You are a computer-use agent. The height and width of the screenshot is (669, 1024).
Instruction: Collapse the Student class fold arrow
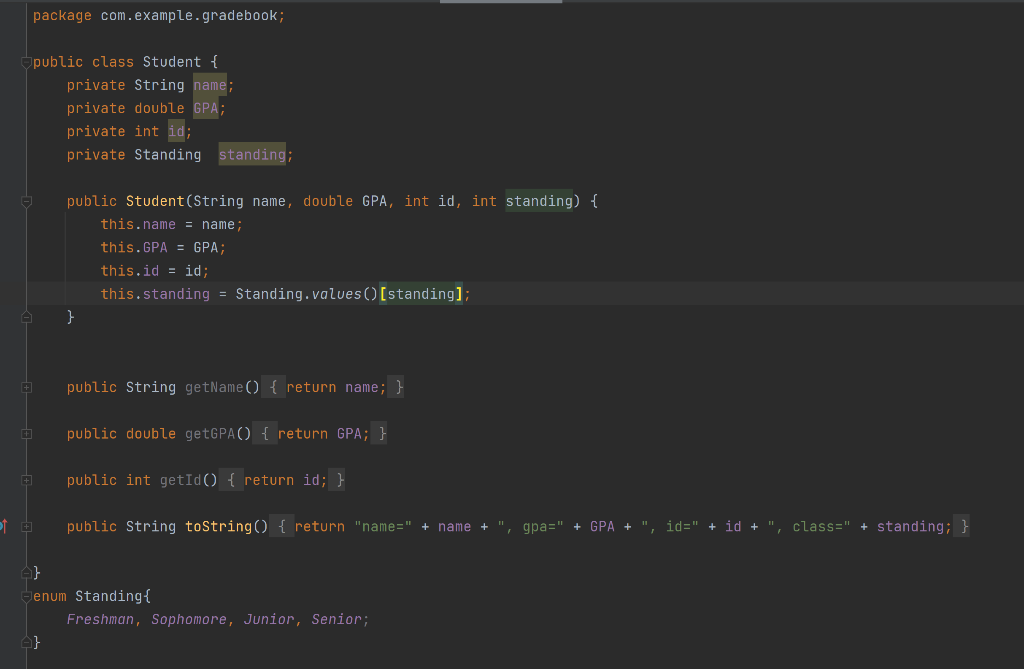(x=26, y=61)
